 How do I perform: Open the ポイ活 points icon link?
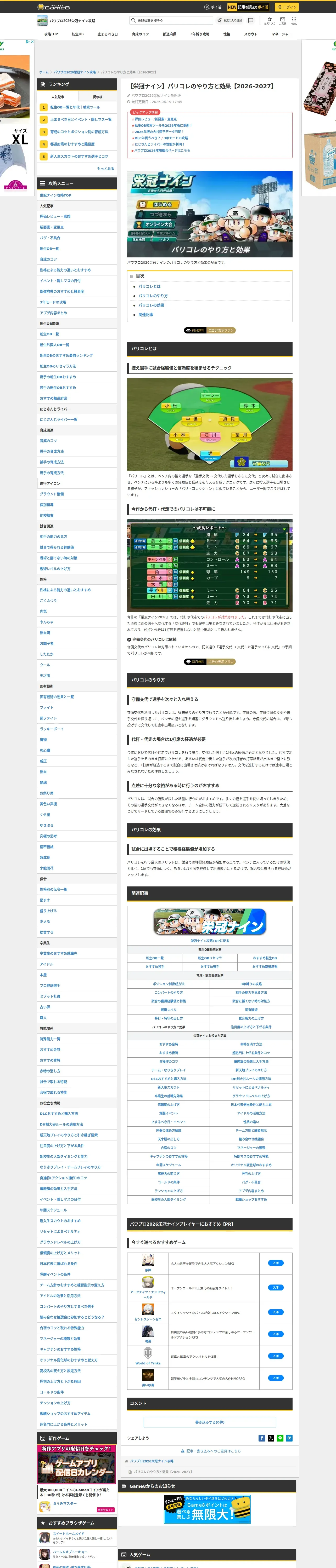tap(213, 7)
